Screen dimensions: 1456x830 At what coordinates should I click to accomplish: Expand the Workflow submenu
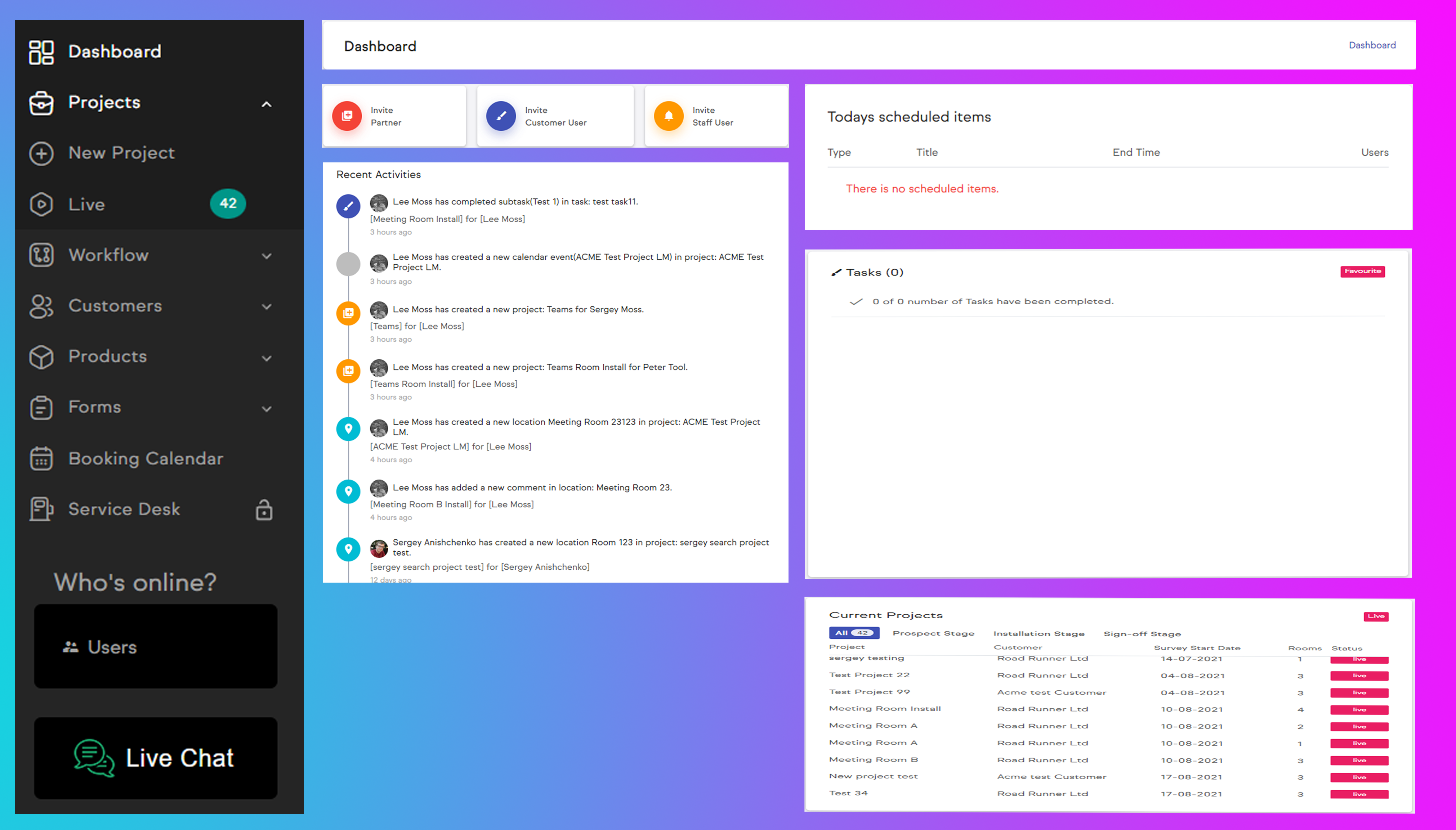(266, 256)
